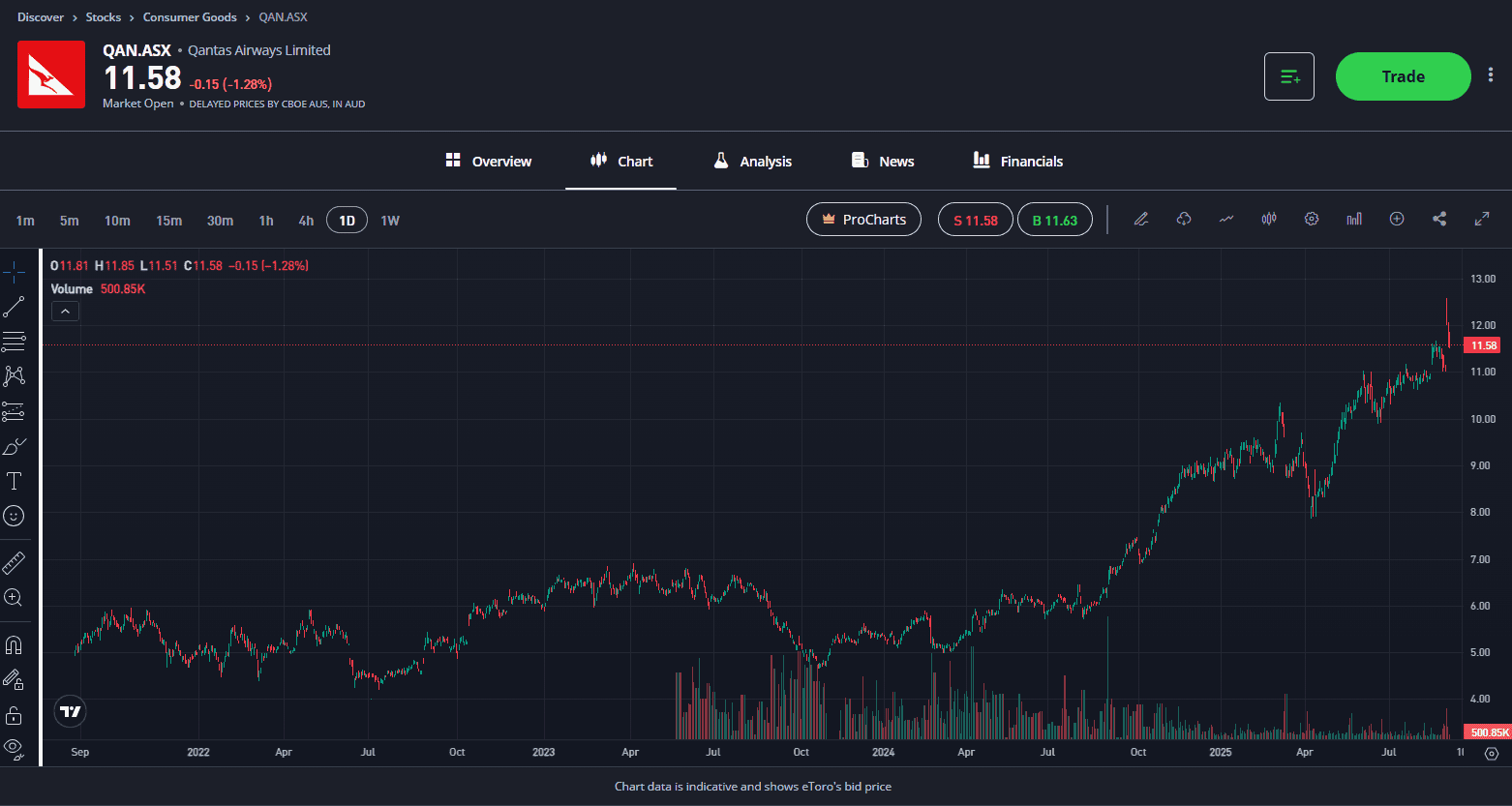Screen dimensions: 1512x806
Task: Open the Fibonacci retracement tools
Action: [14, 342]
